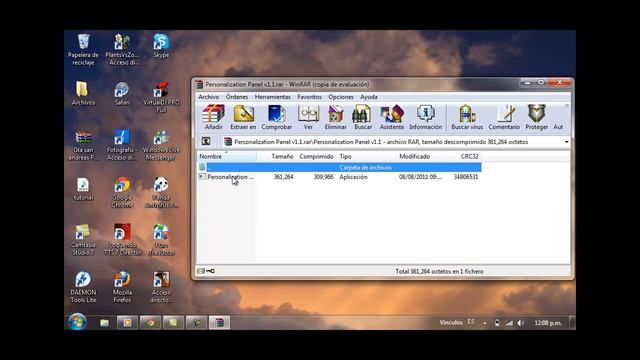Open the Favoritos menu

coord(309,97)
